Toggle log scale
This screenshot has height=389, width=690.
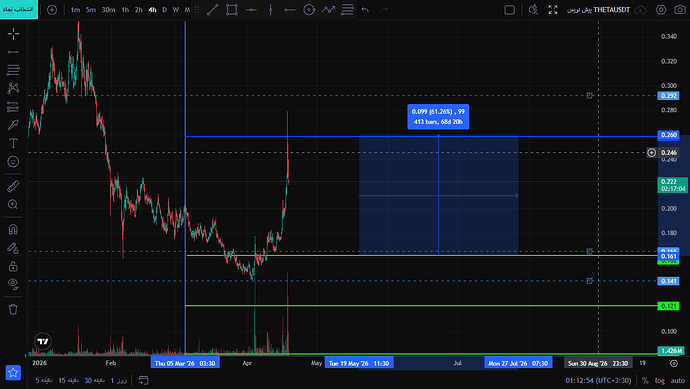659,381
